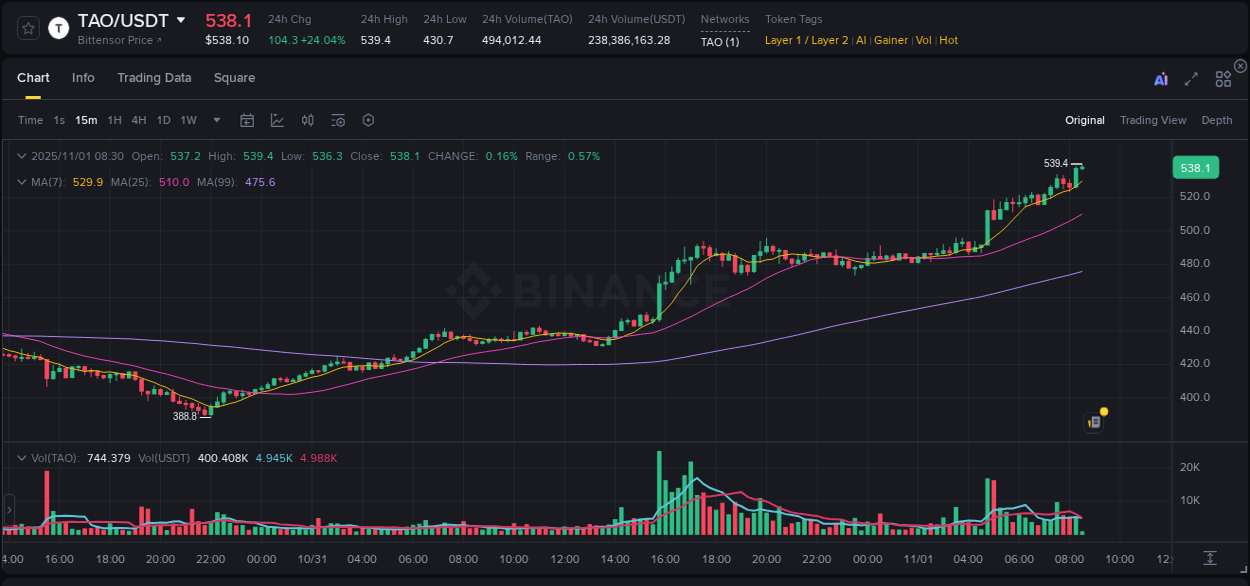Screen dimensions: 1250x586
Task: Collapse the OHLC info row chevron
Action: point(21,156)
